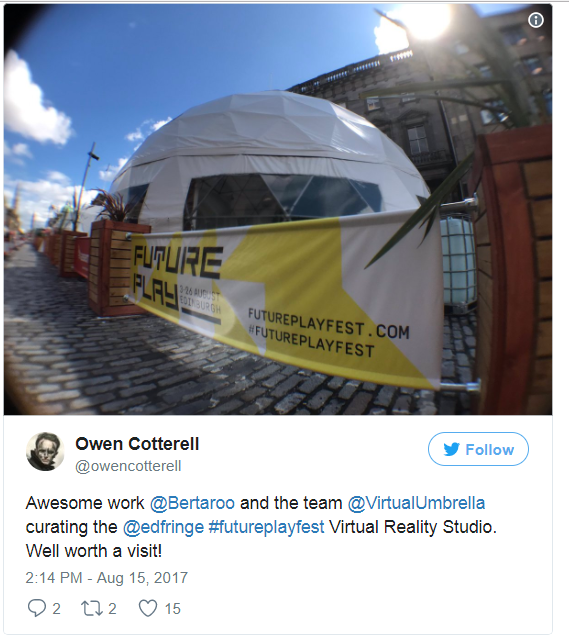Click the like count 15
The image size is (569, 635).
coord(173,609)
